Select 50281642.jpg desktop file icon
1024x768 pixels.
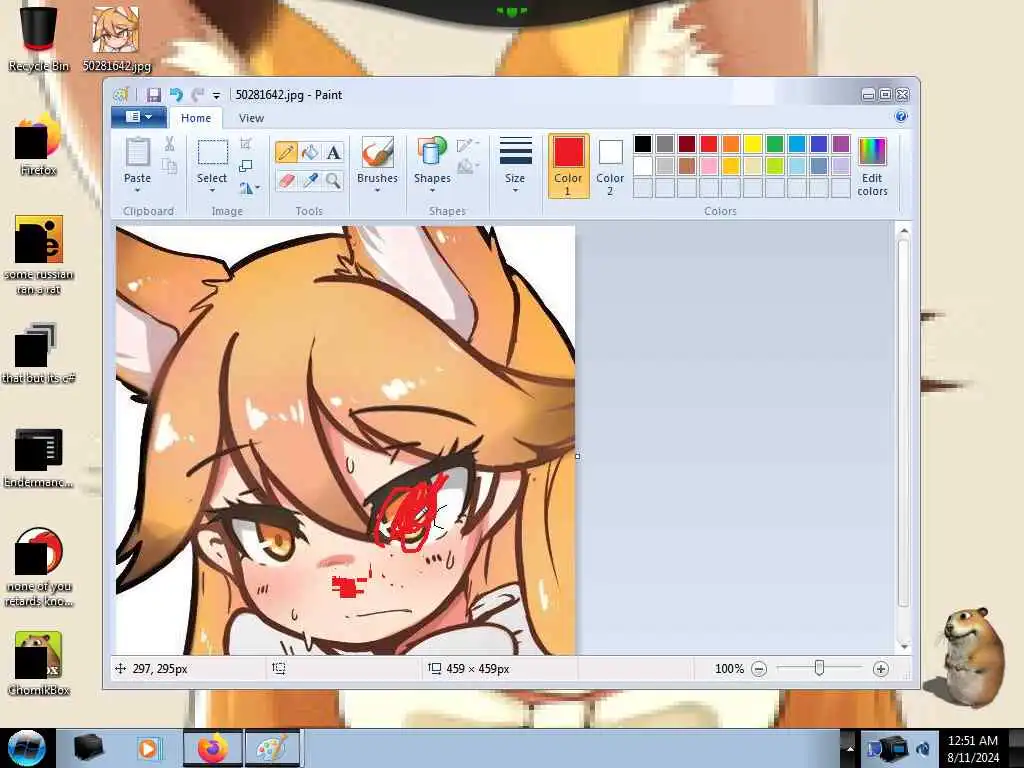point(116,39)
